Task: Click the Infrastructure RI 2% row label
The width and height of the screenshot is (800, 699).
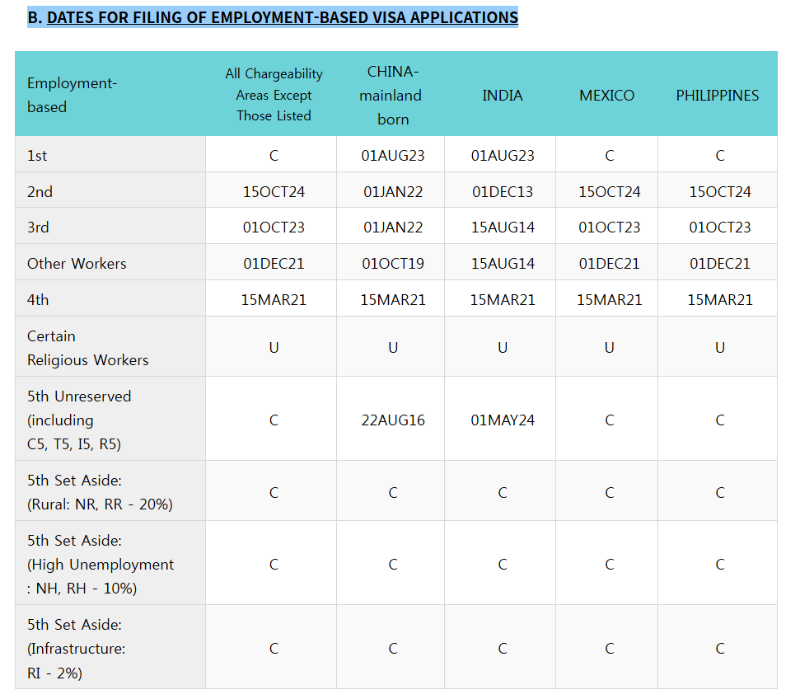Action: point(77,648)
